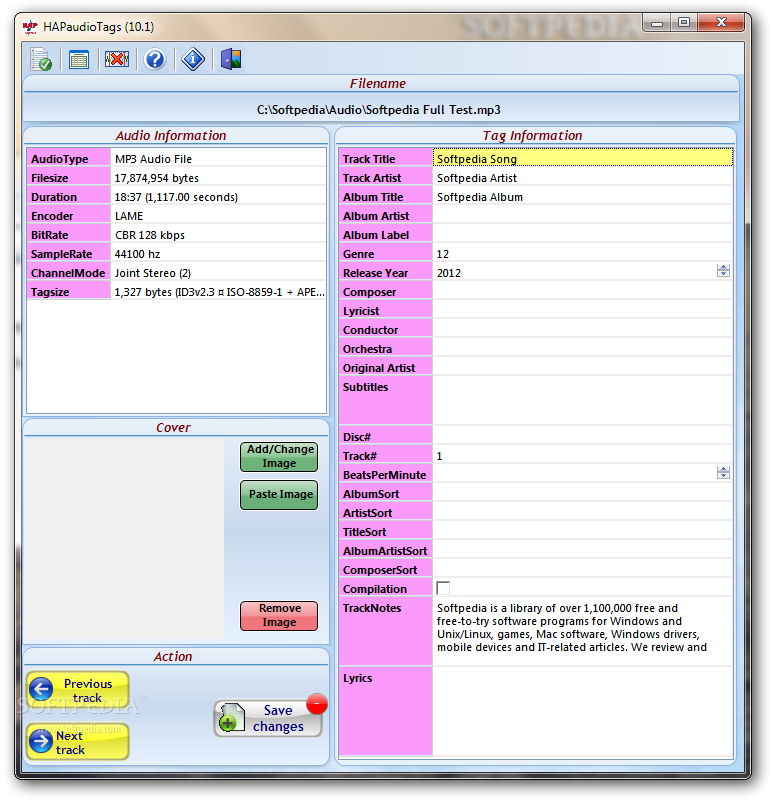Click the blue right arrow on Next track
Screen dimensions: 772x800
pos(41,741)
